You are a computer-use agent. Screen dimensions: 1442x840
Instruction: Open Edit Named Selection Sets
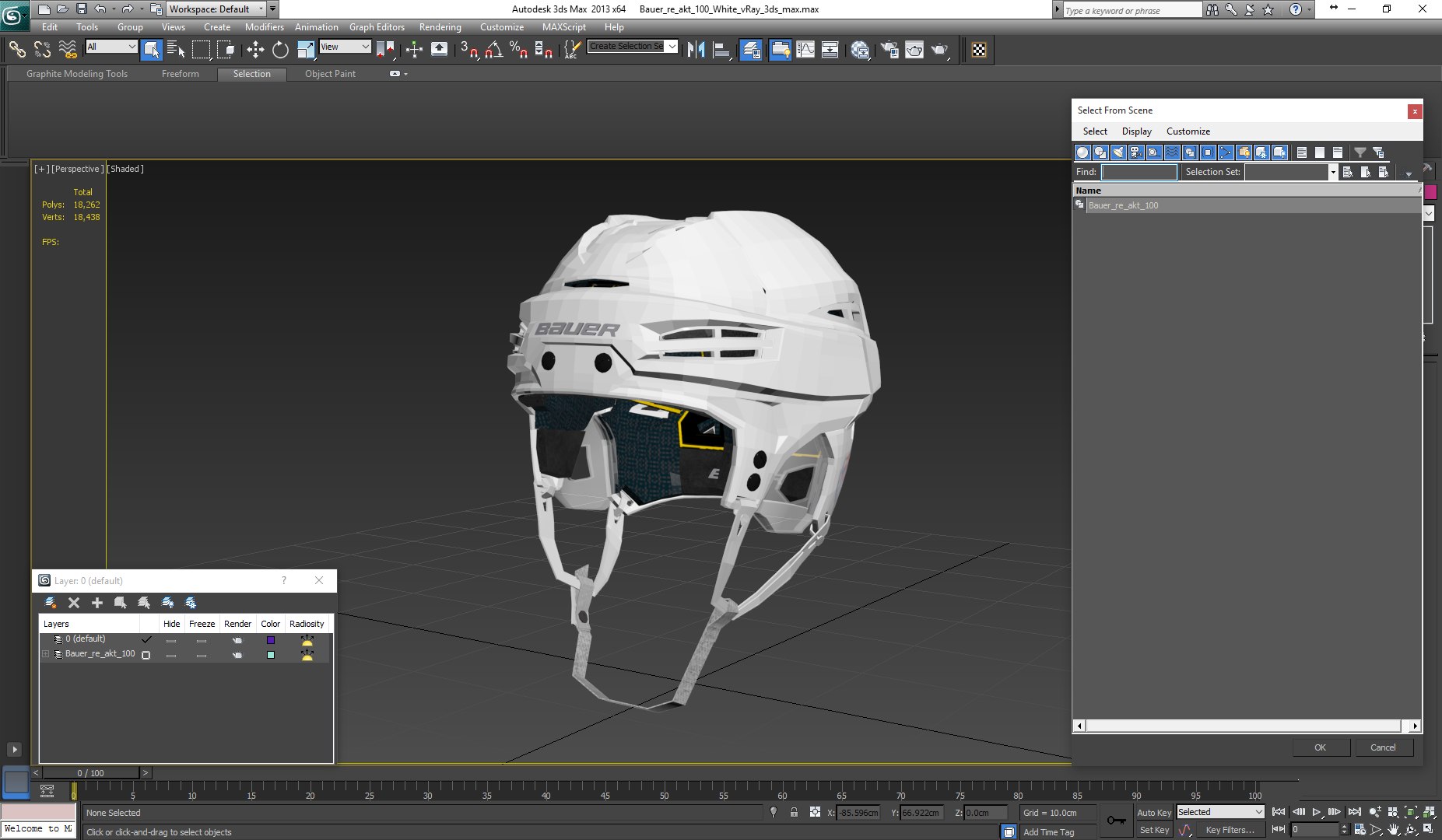(571, 50)
